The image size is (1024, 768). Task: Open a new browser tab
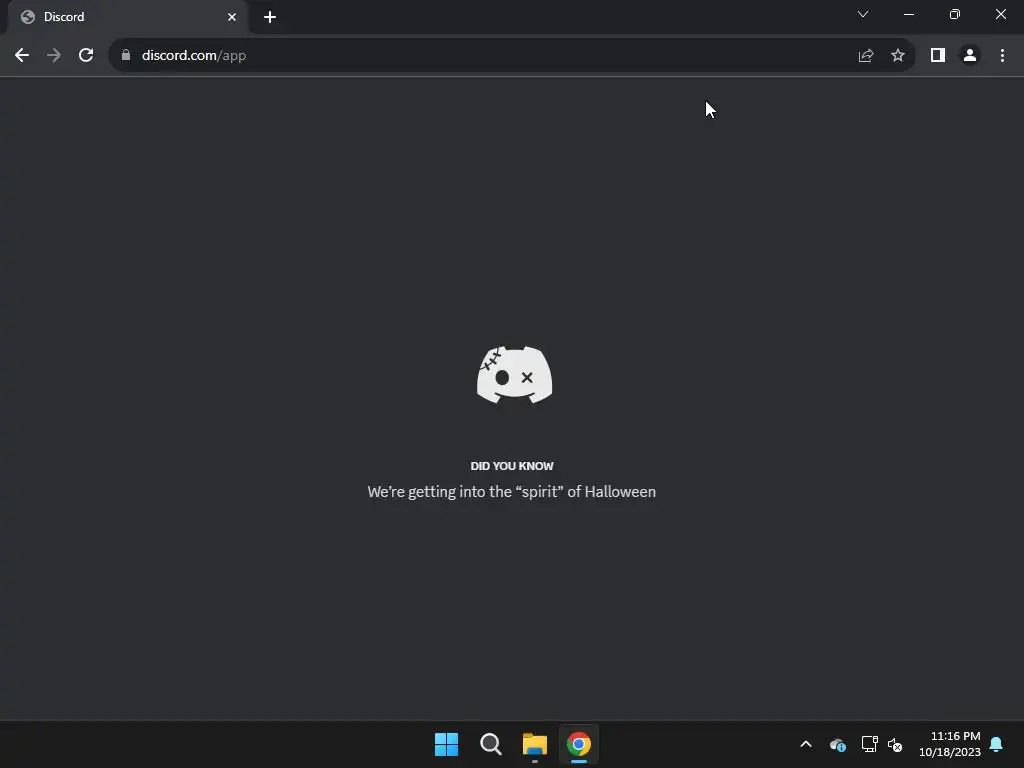(x=270, y=17)
